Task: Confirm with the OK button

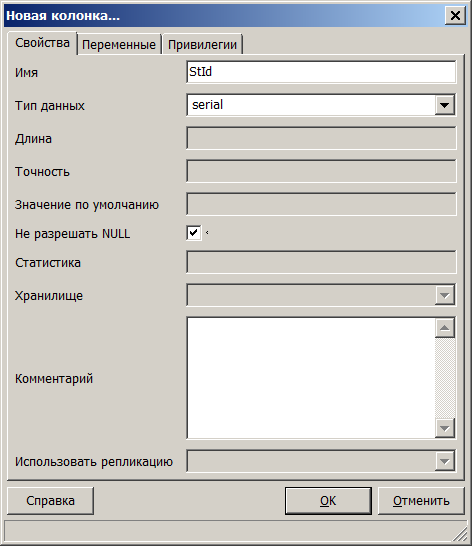Action: coord(328,501)
